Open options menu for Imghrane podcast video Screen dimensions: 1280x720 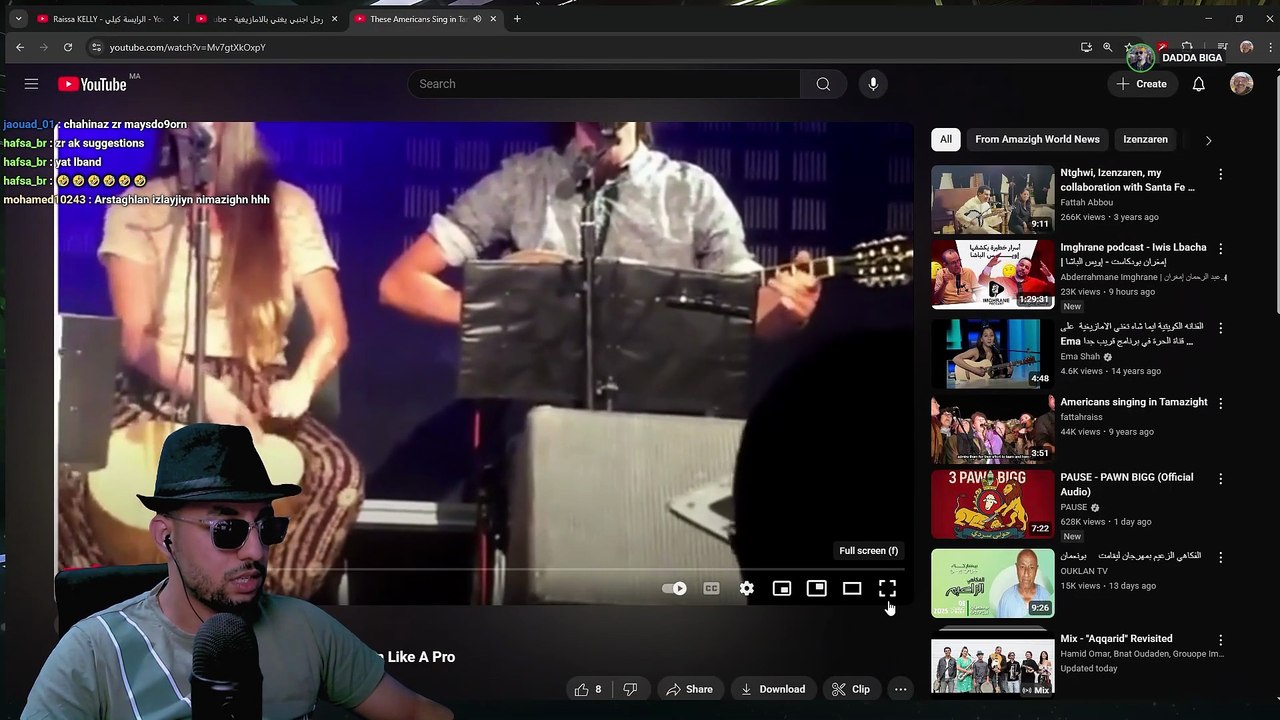coord(1220,248)
